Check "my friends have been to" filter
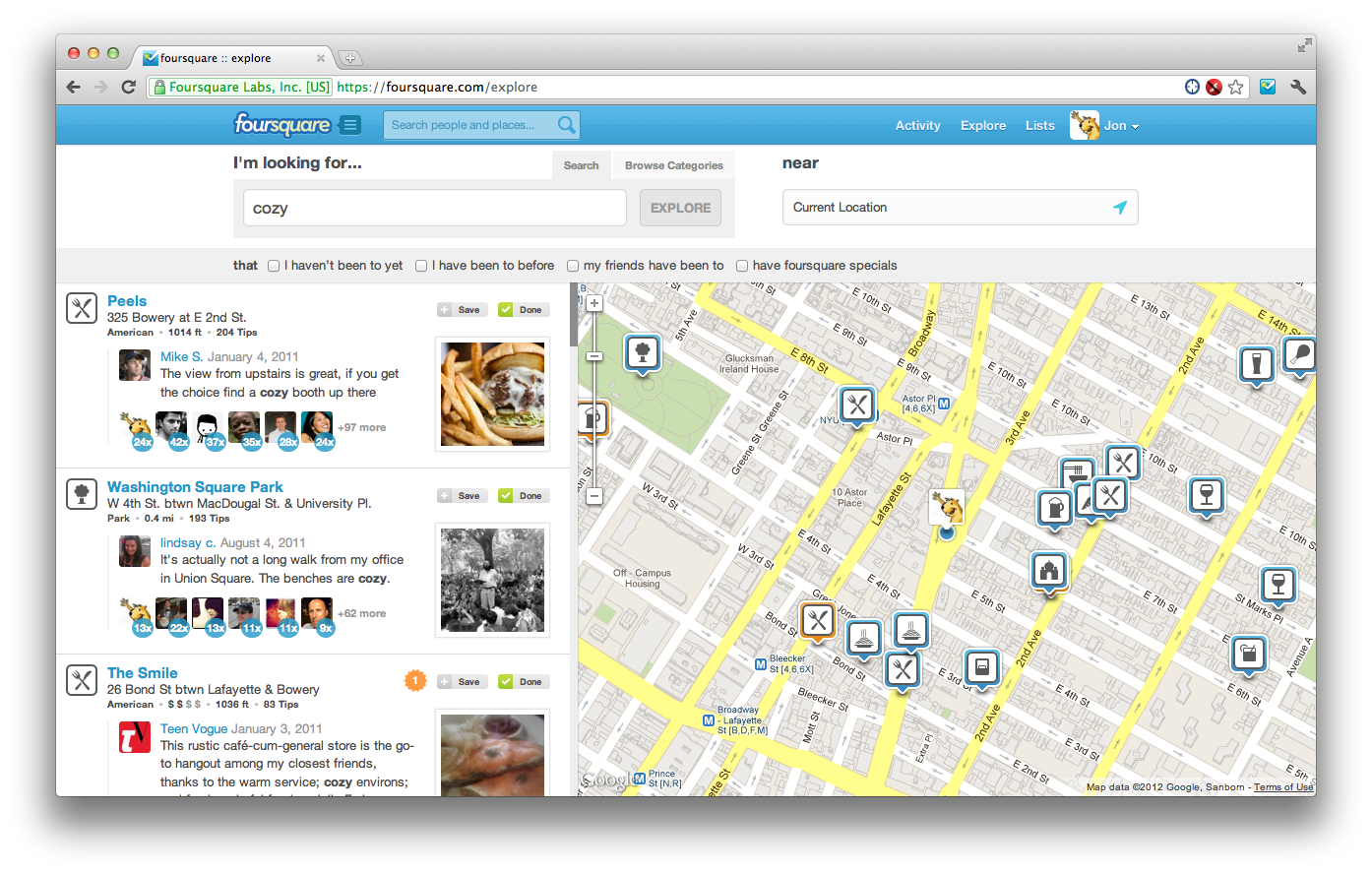 click(573, 266)
